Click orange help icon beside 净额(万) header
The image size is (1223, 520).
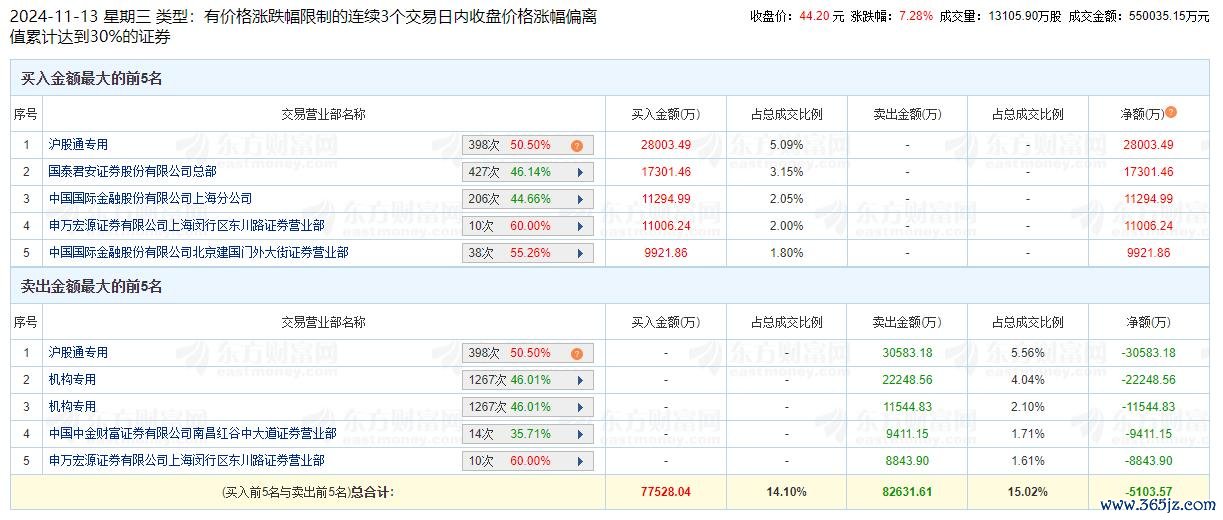[x=1171, y=113]
